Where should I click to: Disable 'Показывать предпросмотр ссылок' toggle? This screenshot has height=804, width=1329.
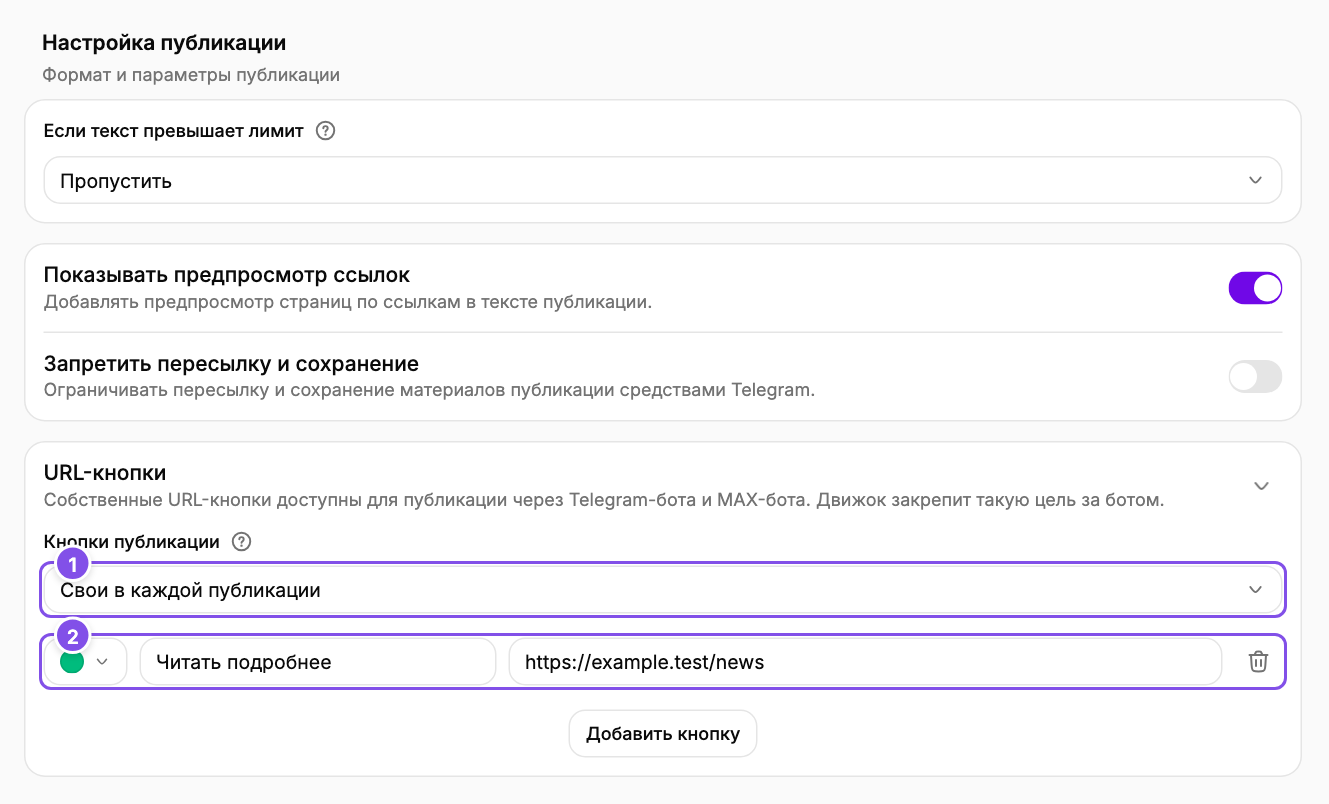coord(1255,288)
